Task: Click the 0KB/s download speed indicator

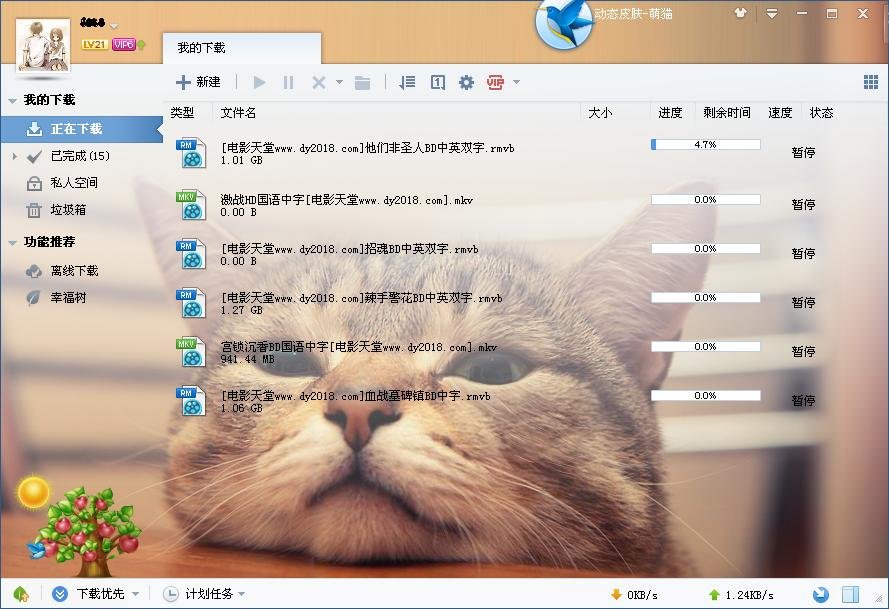Action: (634, 595)
